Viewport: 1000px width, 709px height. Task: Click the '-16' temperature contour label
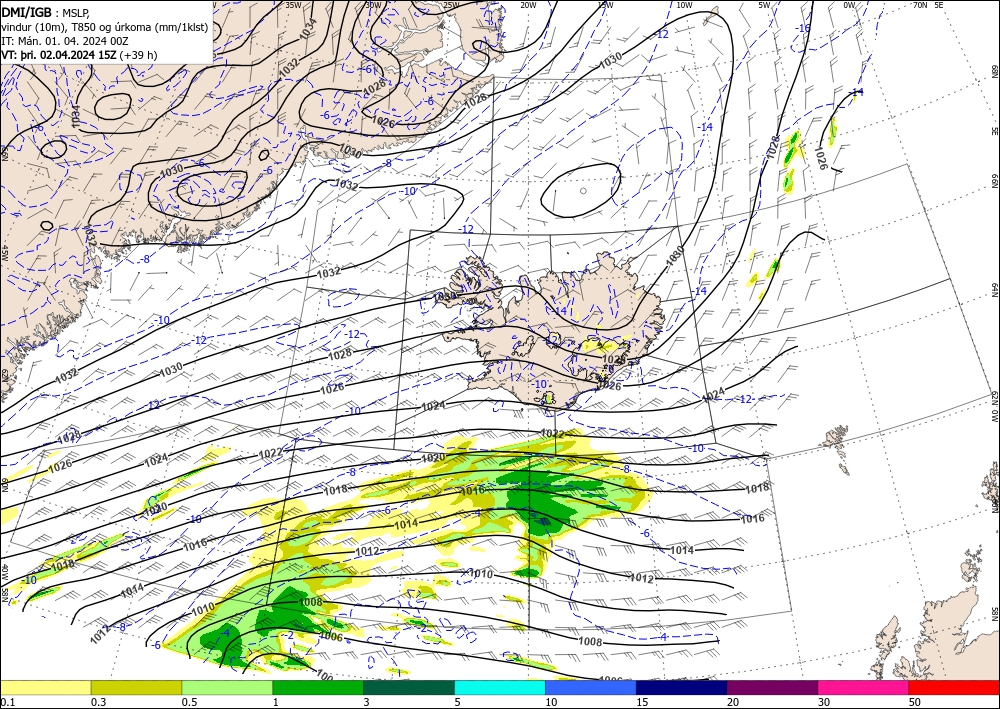[x=804, y=28]
